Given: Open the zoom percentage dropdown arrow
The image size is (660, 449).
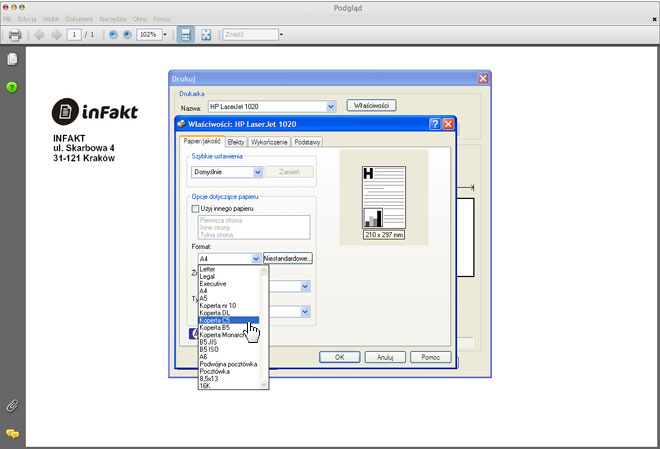Looking at the screenshot, I should tap(165, 35).
